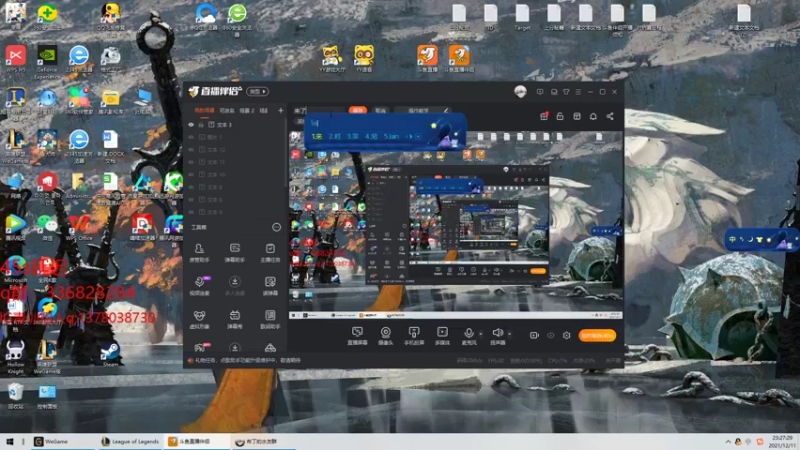
Task: Click the orange start-live button
Action: [x=597, y=335]
